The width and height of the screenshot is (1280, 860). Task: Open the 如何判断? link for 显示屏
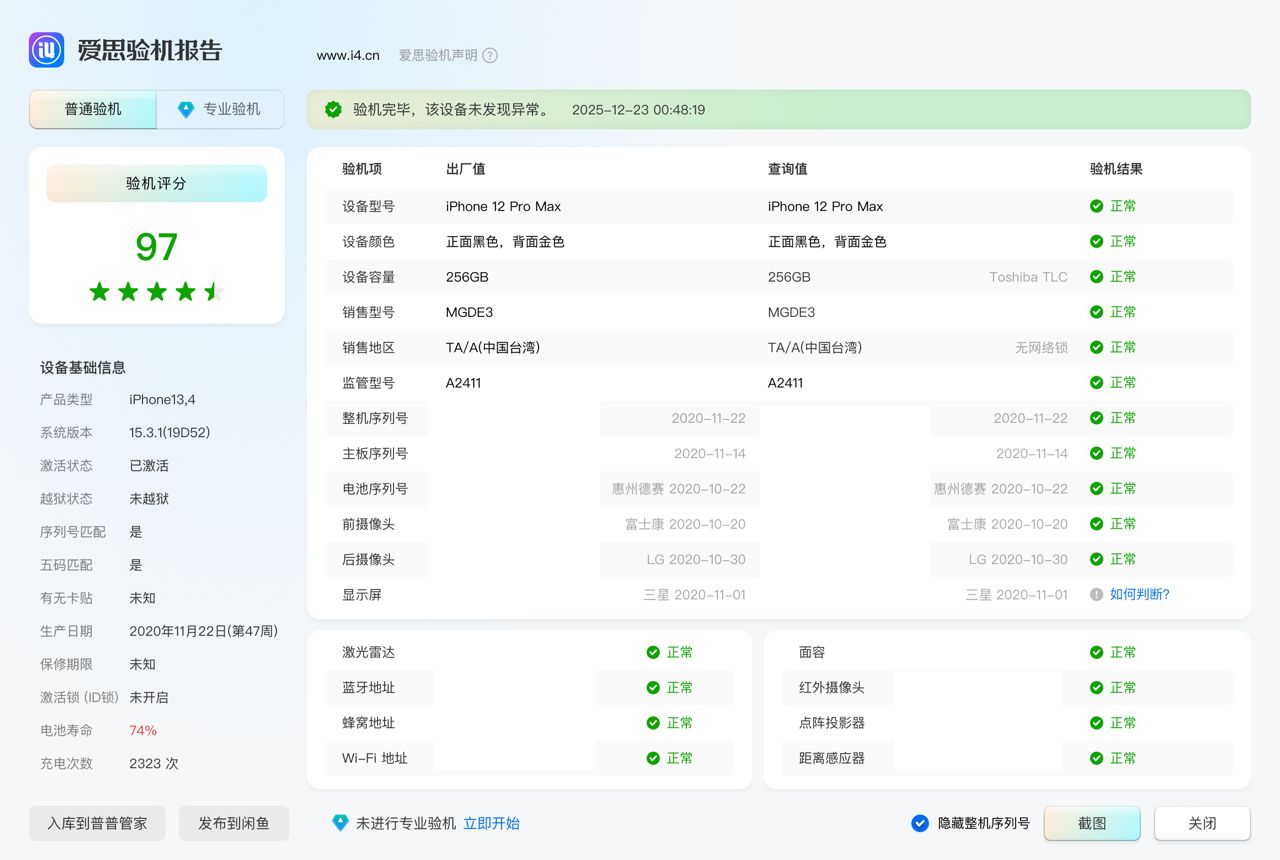point(1139,594)
